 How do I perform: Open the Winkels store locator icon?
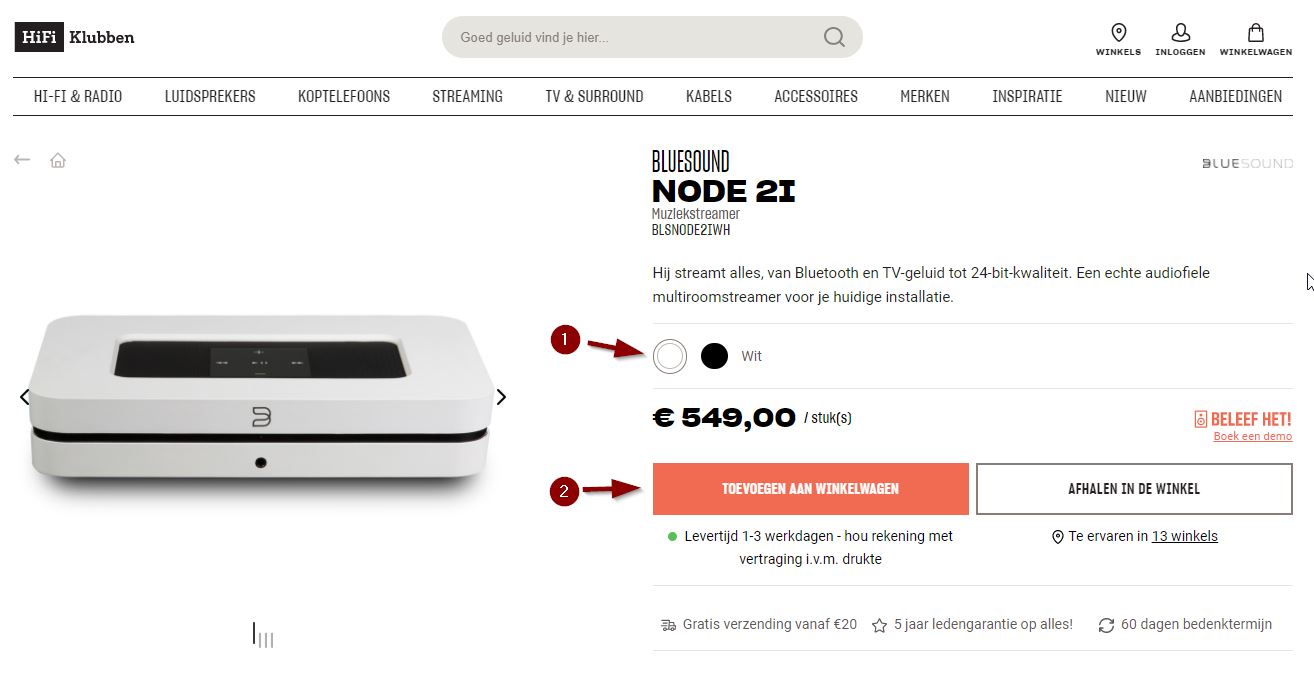point(1118,32)
